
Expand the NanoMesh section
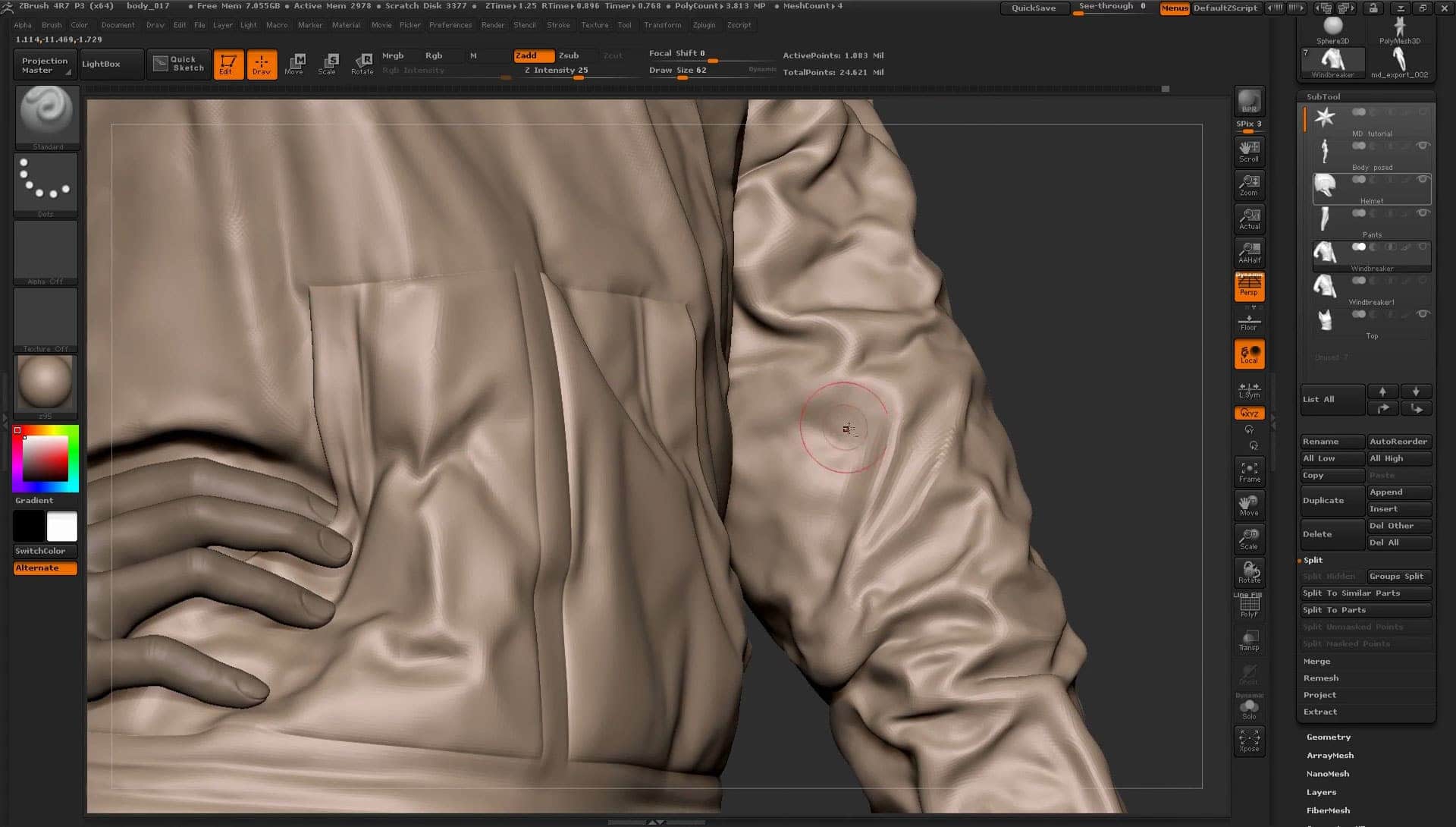click(1327, 774)
